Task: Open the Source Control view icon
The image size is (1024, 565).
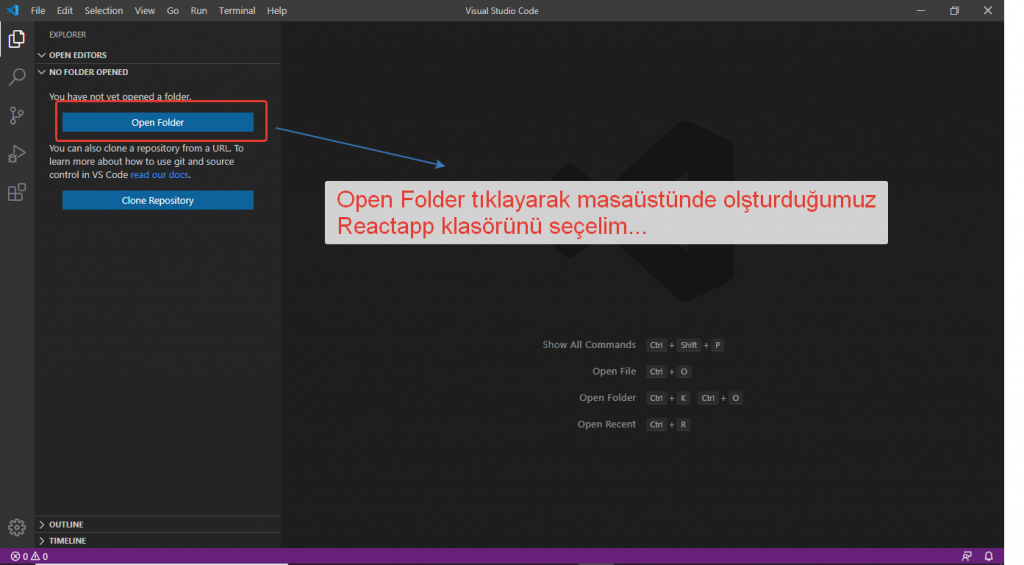Action: (17, 116)
